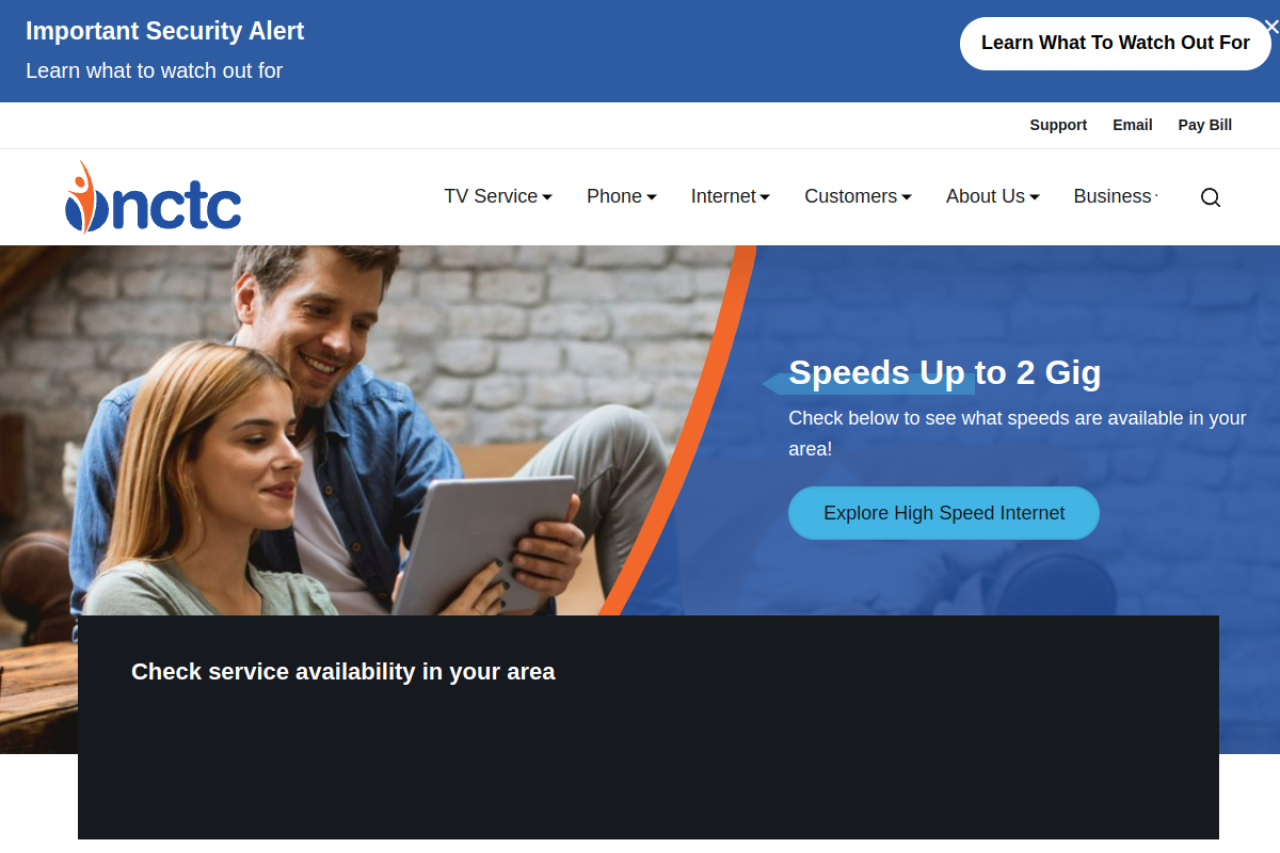Screen dimensions: 1280x853
Task: Click the search magnifier icon
Action: click(x=1210, y=197)
